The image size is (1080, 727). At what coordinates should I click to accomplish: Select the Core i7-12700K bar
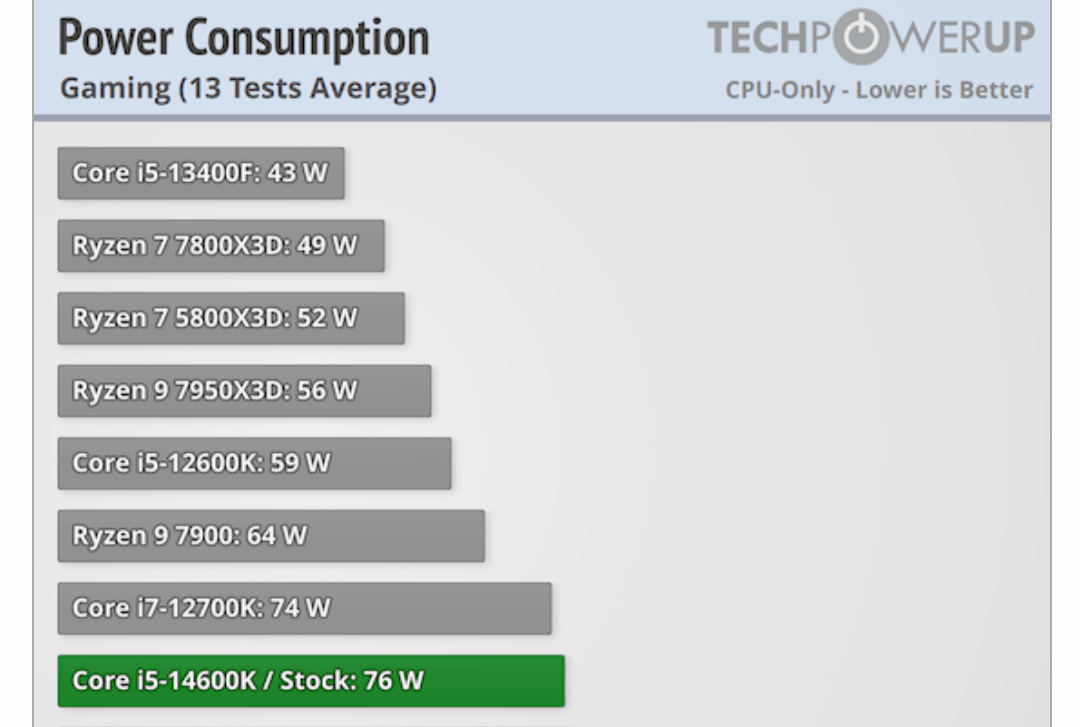pos(303,608)
